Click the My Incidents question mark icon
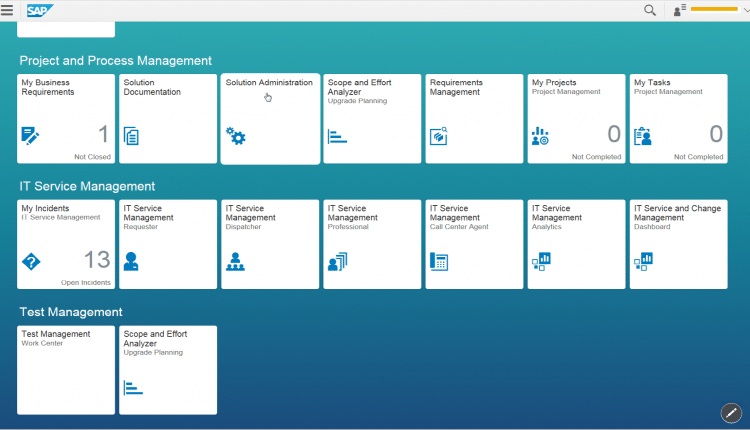This screenshot has width=750, height=430. point(31,262)
